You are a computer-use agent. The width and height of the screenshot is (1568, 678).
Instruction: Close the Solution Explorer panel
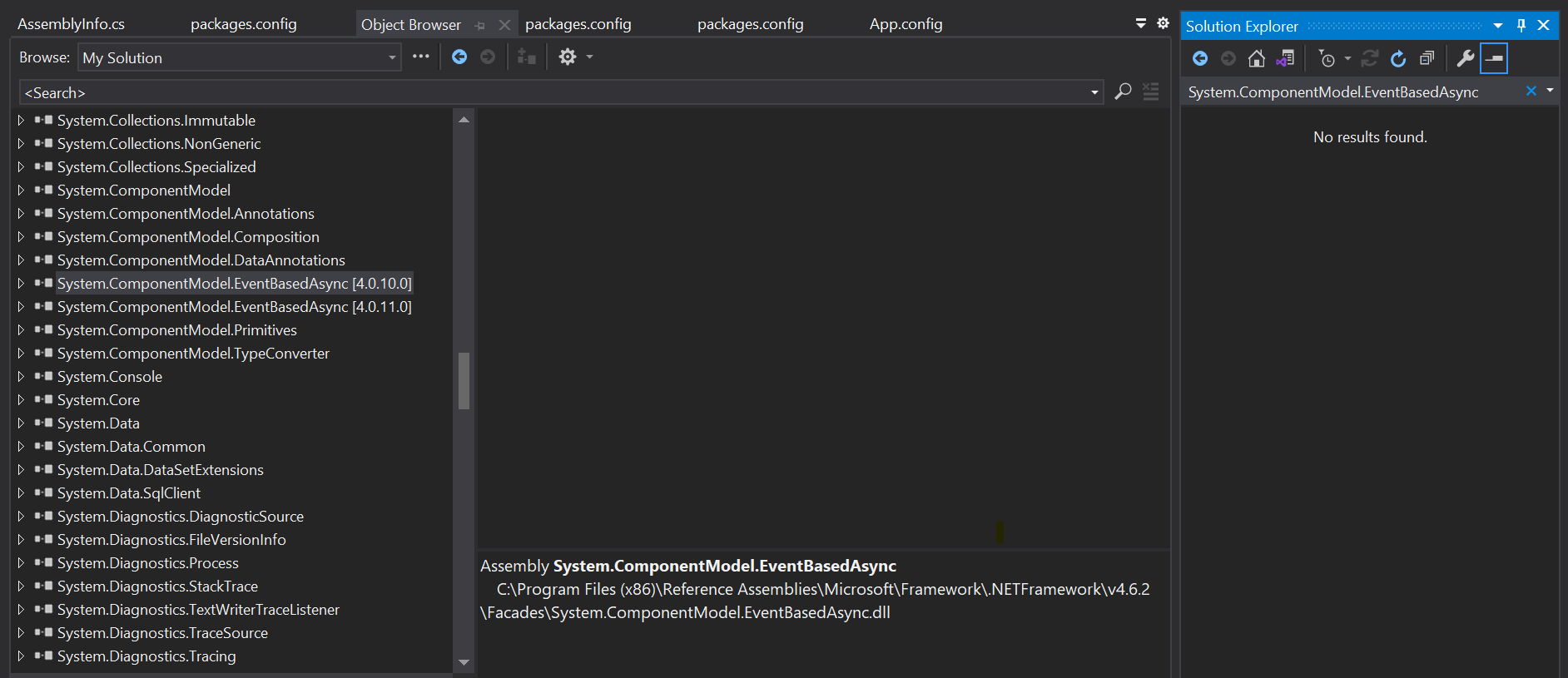pyautogui.click(x=1543, y=26)
